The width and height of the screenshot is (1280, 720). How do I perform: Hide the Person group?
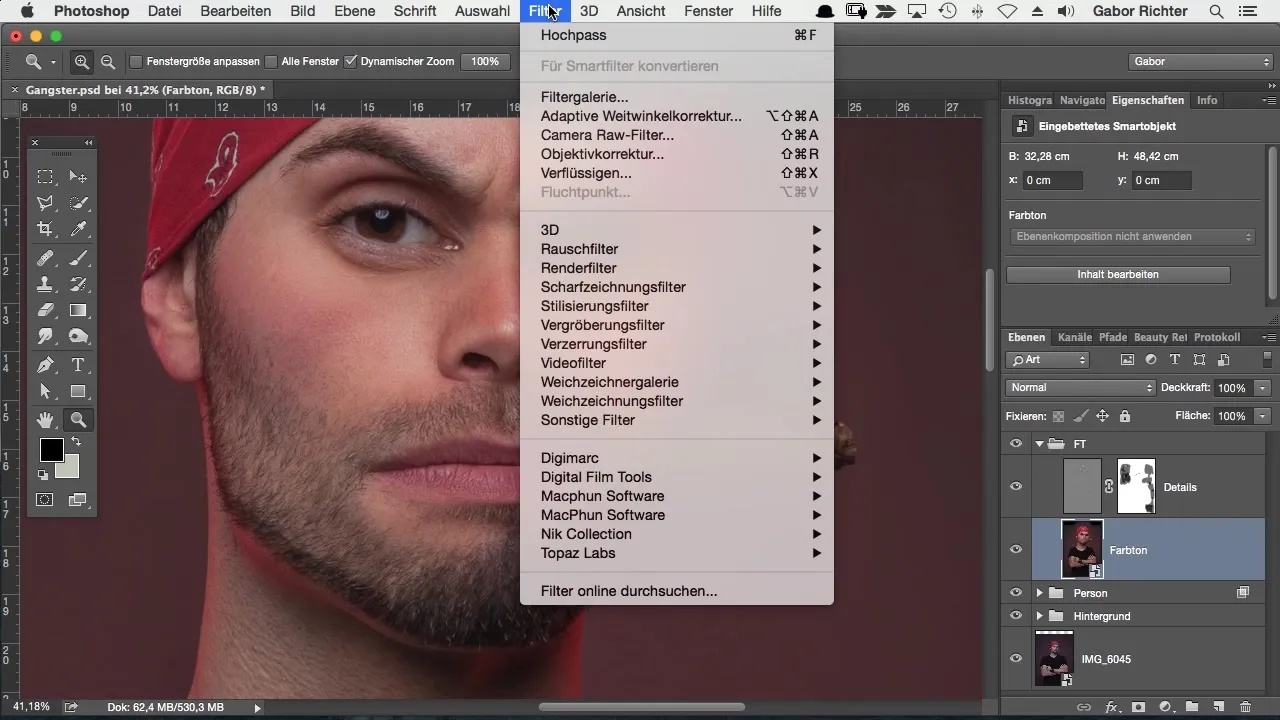click(x=1016, y=593)
